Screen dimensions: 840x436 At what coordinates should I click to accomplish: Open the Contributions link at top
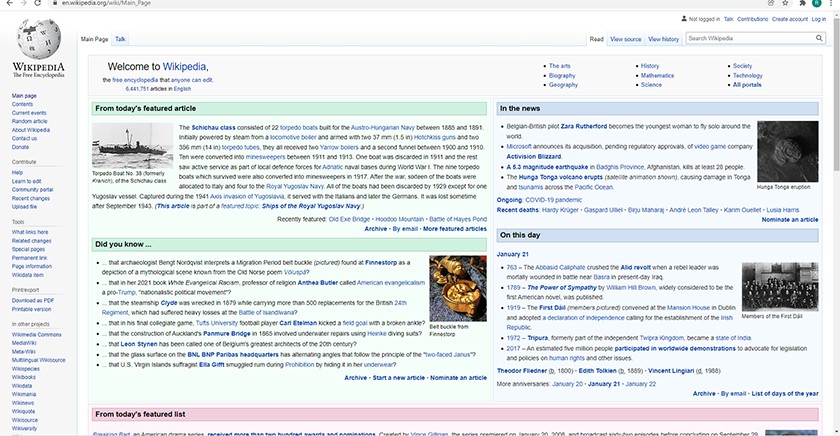pos(753,19)
